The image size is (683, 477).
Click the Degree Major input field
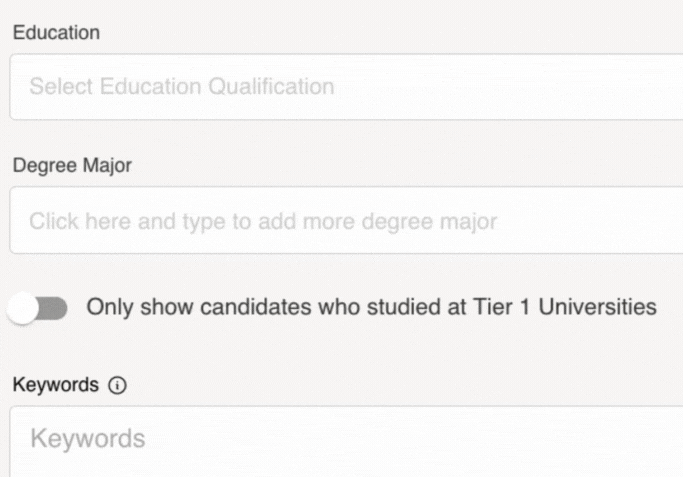point(346,221)
